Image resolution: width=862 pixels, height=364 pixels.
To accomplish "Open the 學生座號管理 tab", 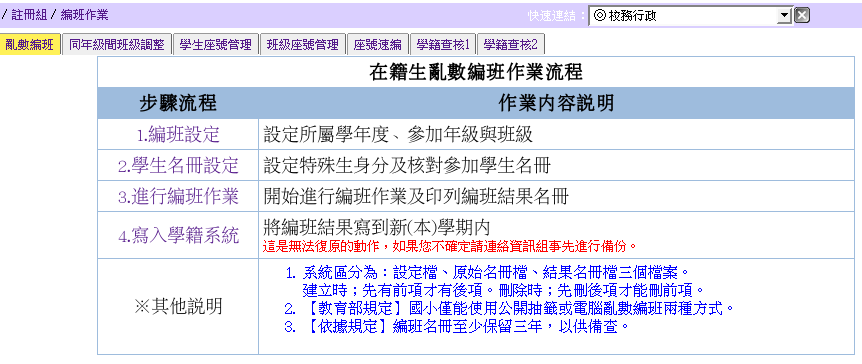I will click(216, 45).
